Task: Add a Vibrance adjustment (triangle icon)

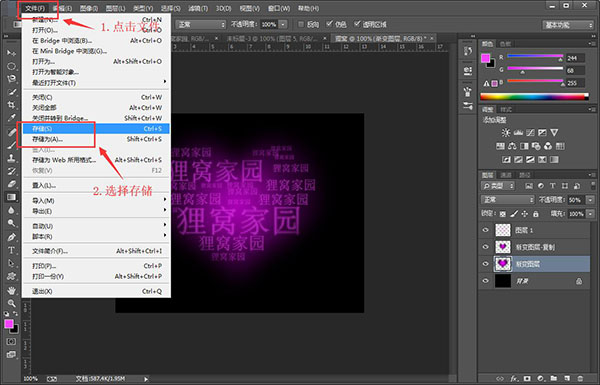Action: (x=554, y=133)
